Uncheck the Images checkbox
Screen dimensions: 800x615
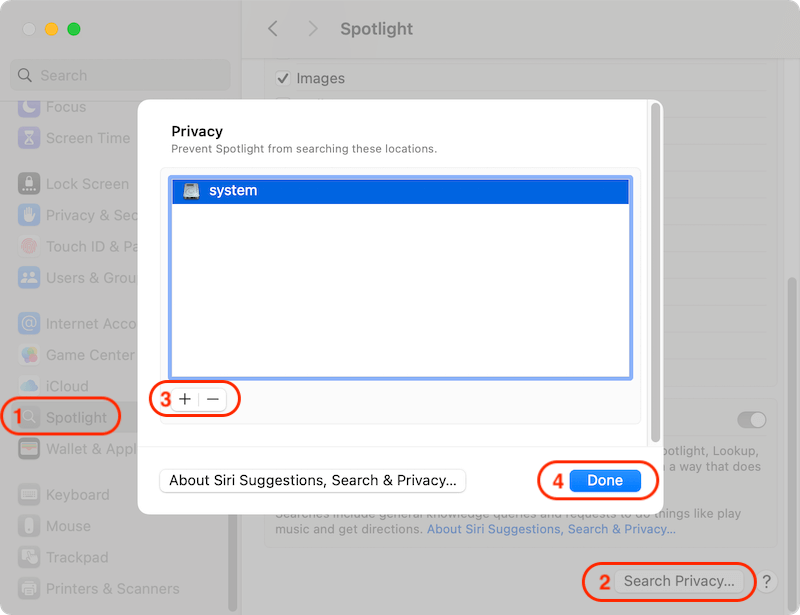click(283, 78)
